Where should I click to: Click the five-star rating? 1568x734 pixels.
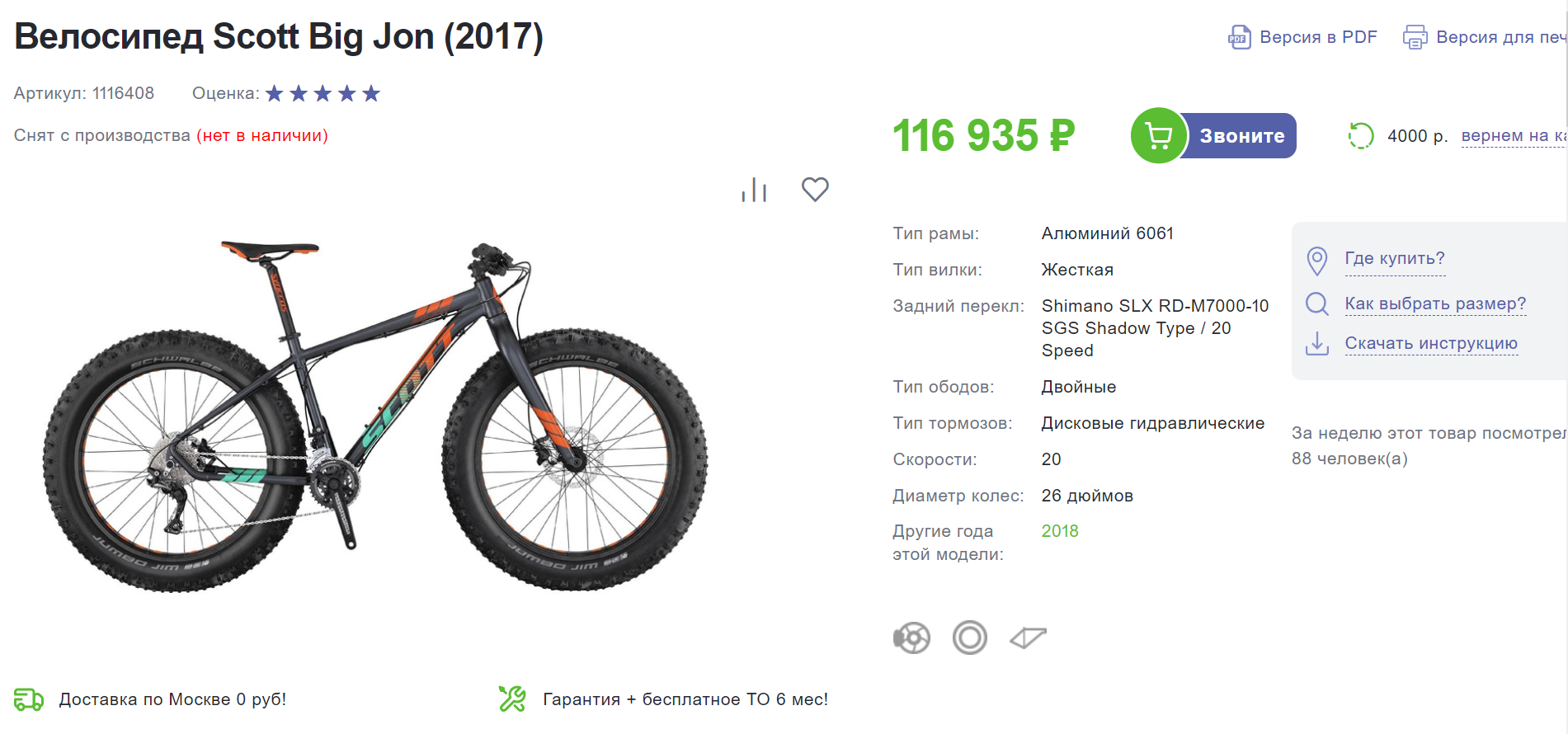point(323,94)
